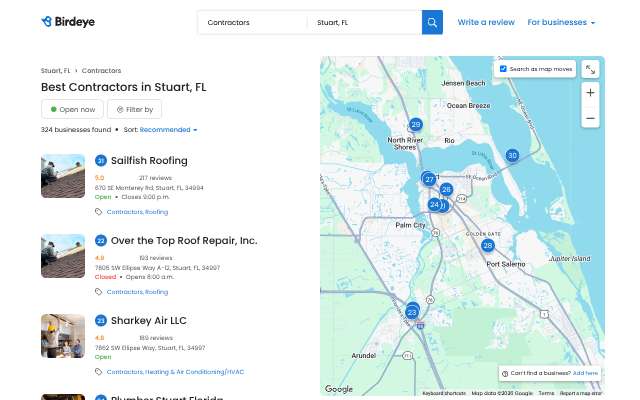Screen dimensions: 640x400
Task: Open Contractors, Roofing tags under Over the Top
Action: point(138,292)
